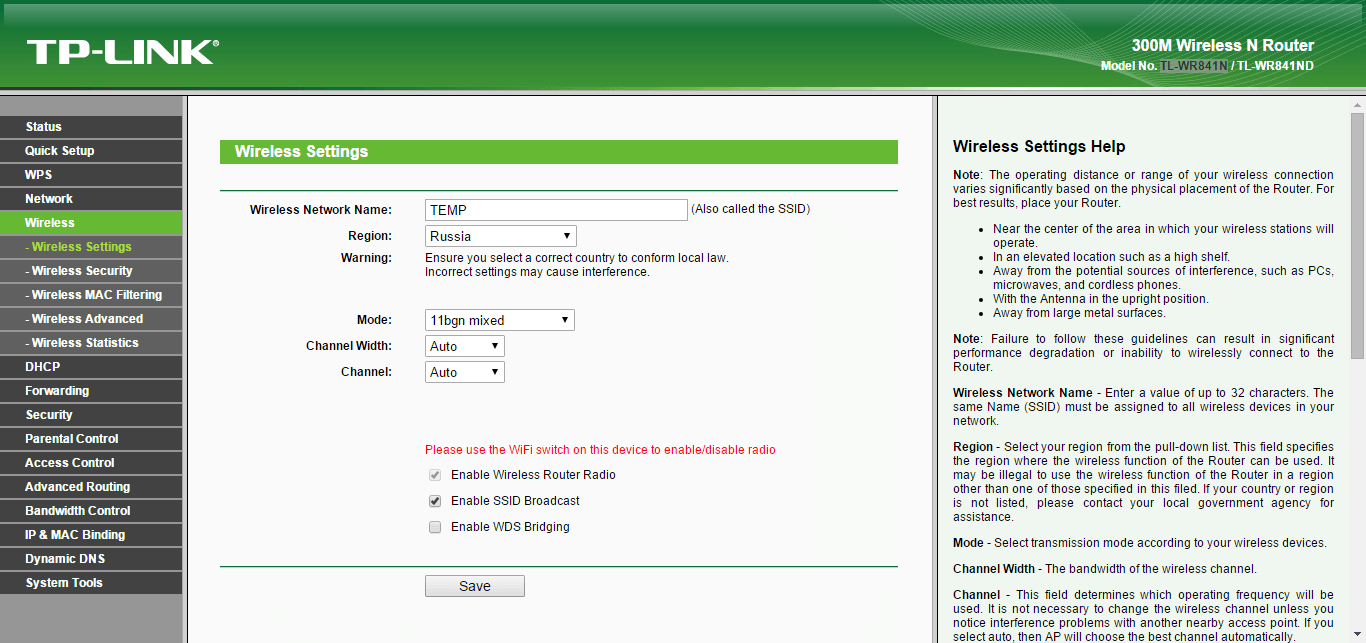Expand the Channel dropdown
The image size is (1366, 643).
point(464,373)
